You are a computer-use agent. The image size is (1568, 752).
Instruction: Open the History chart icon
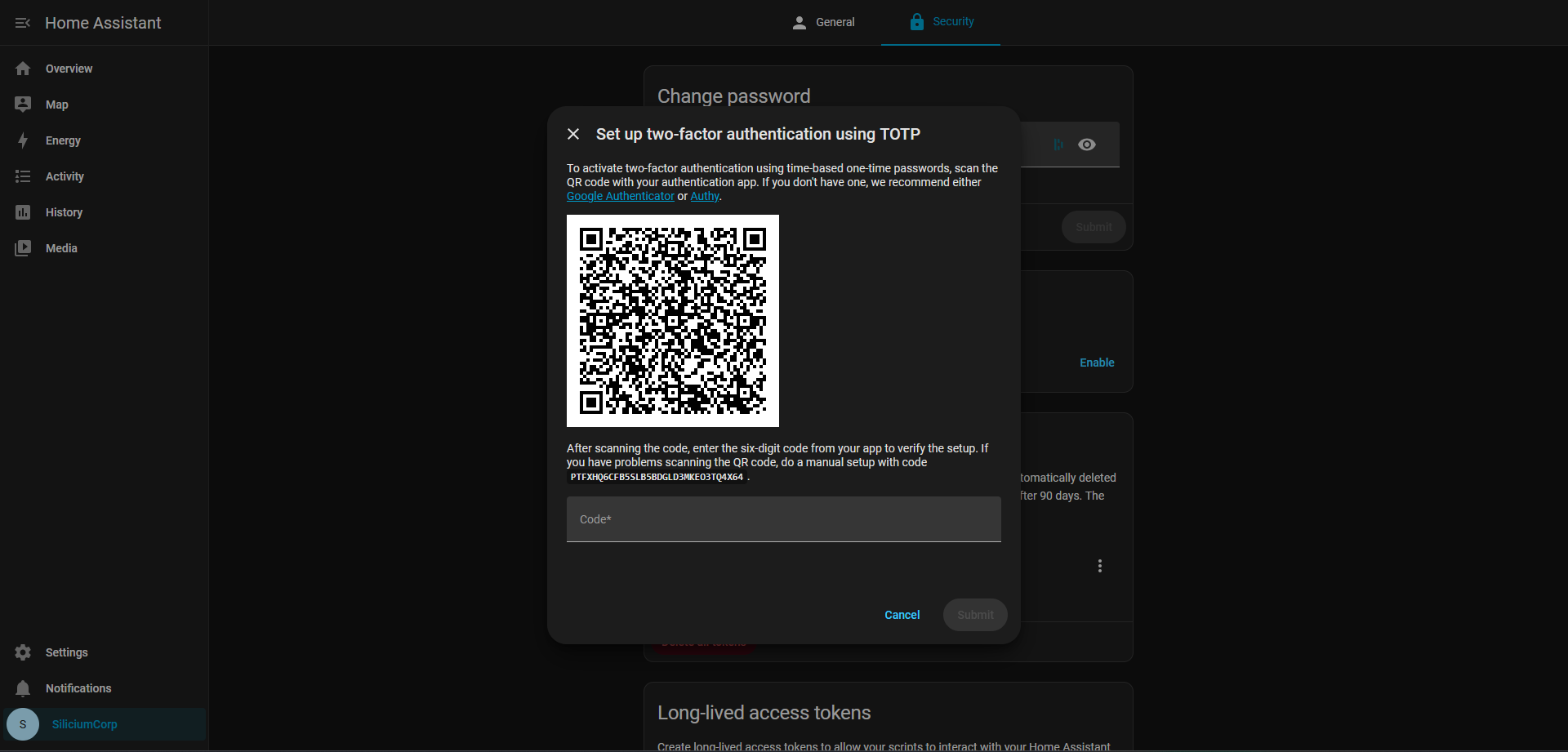pos(23,212)
